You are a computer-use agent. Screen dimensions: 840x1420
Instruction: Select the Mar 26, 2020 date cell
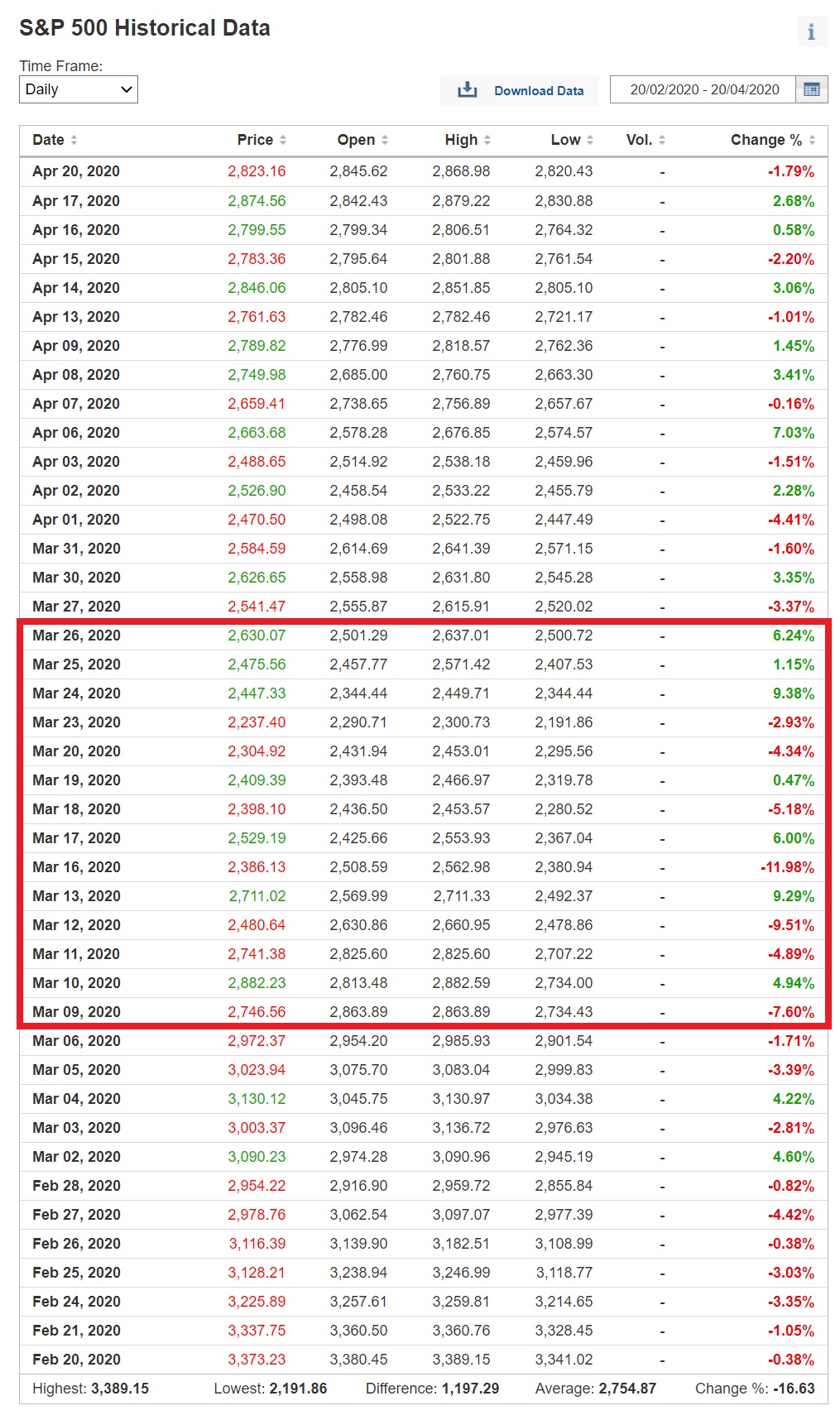tap(76, 636)
